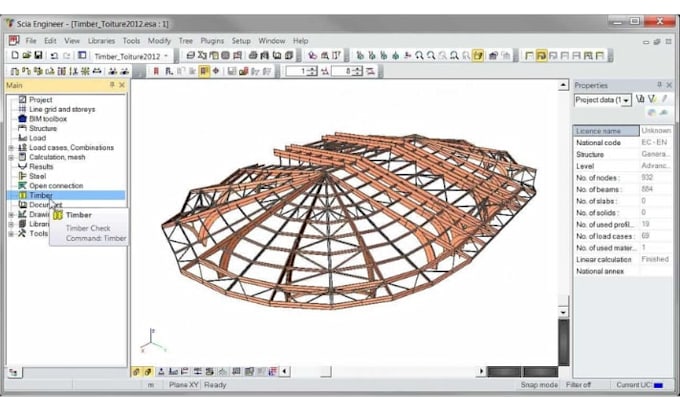Click the Steel service icon
Viewport: 680px width, 411px height.
(23, 176)
